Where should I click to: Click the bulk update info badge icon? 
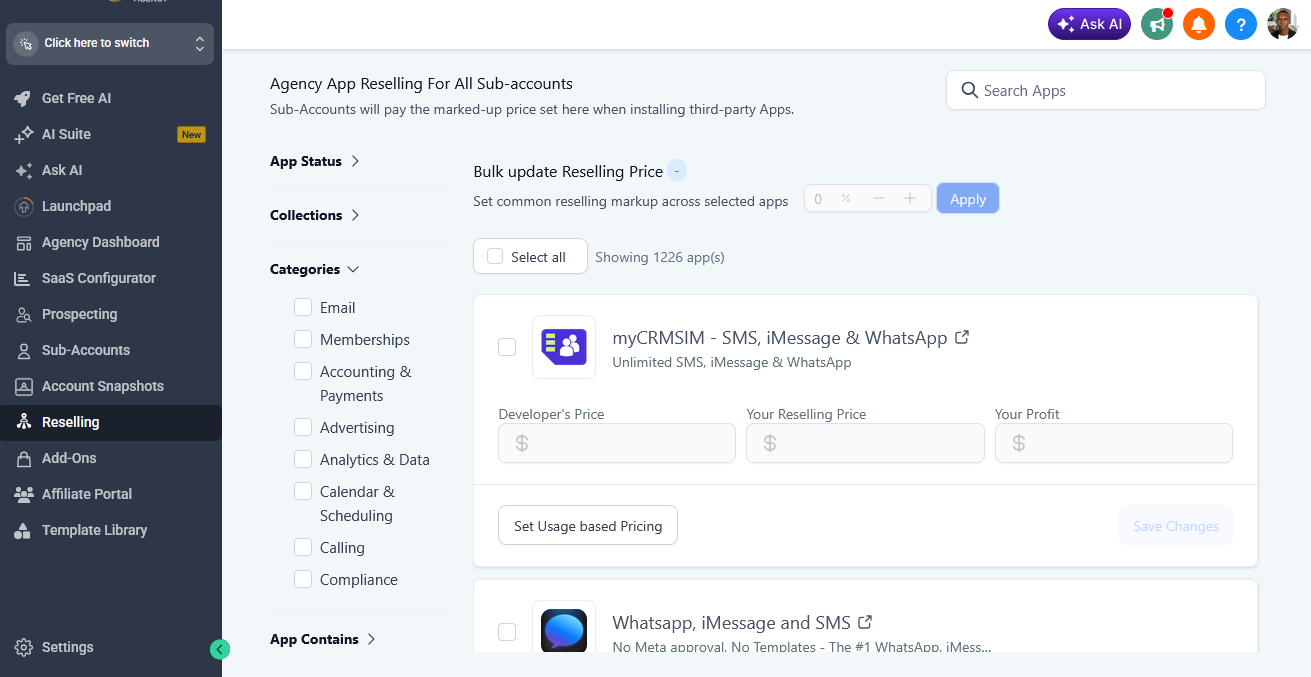(x=677, y=171)
